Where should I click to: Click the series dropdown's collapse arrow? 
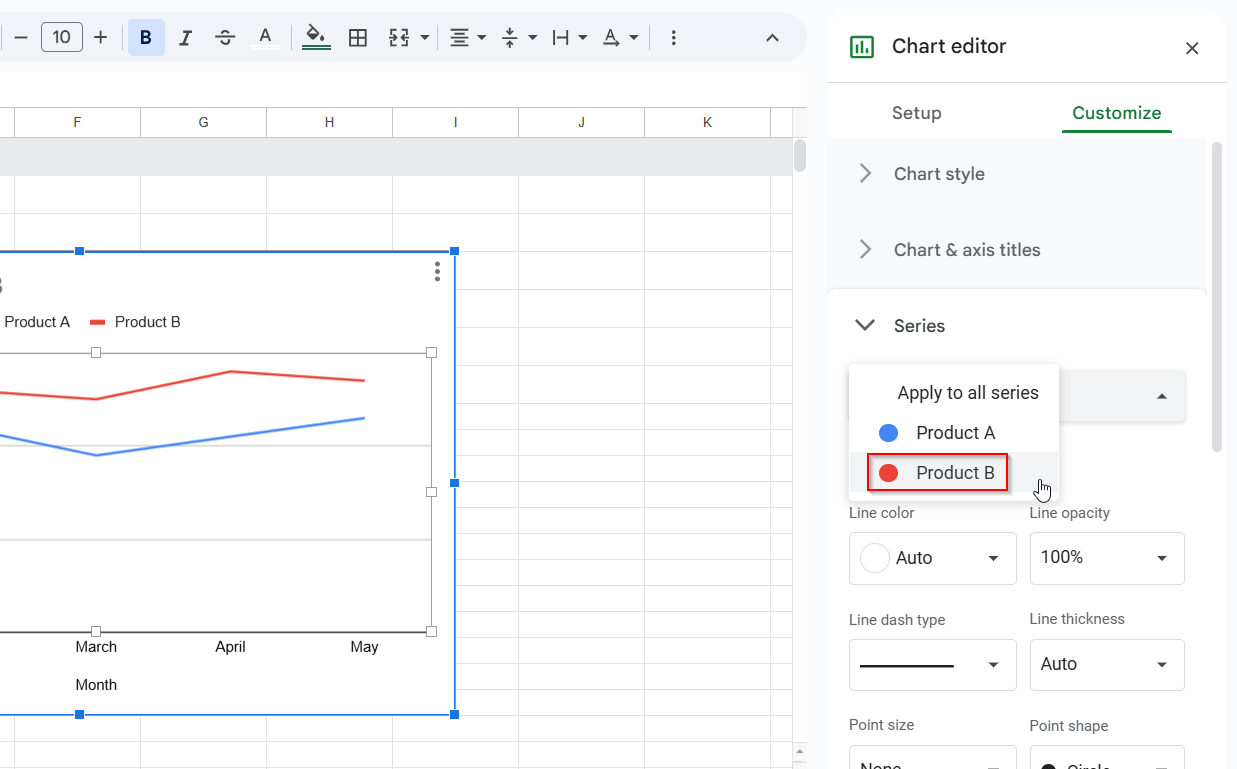[1162, 397]
